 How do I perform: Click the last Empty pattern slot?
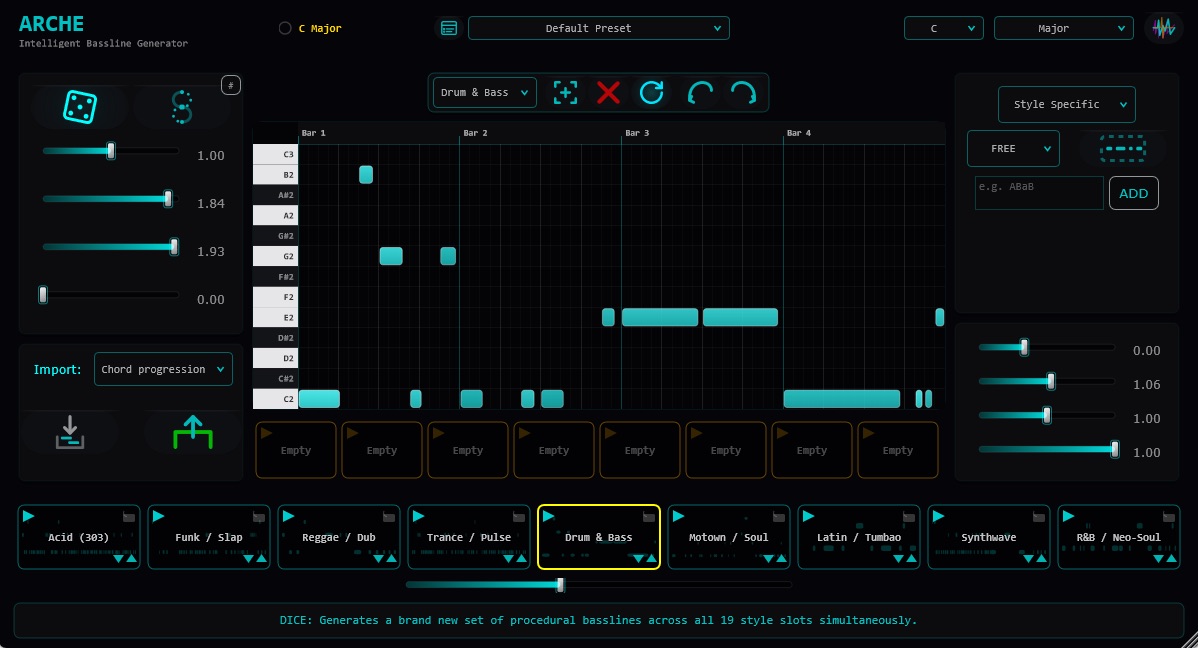tap(898, 450)
